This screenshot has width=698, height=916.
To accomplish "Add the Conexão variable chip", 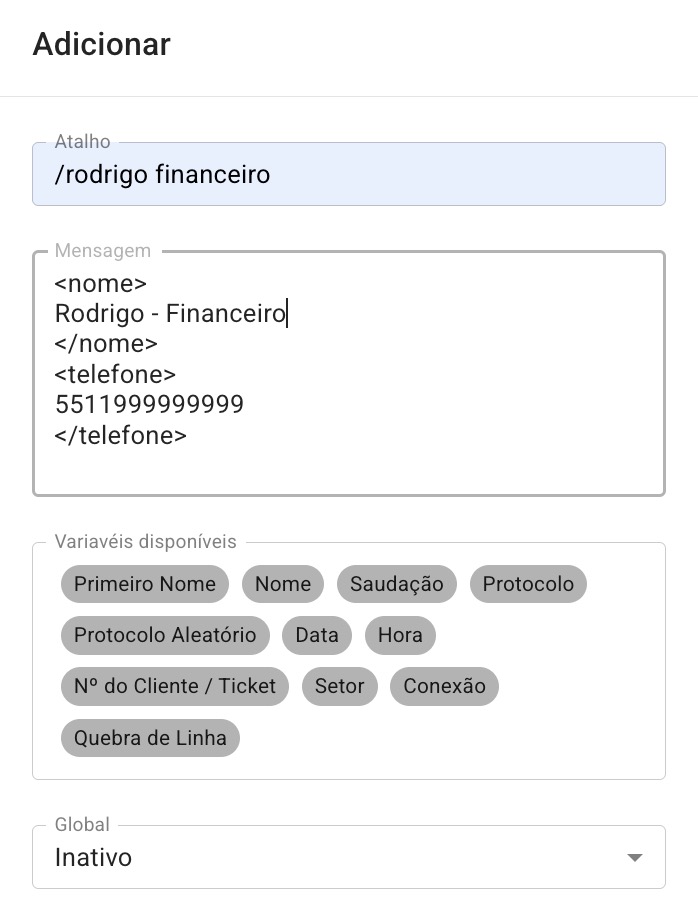I will tap(445, 686).
